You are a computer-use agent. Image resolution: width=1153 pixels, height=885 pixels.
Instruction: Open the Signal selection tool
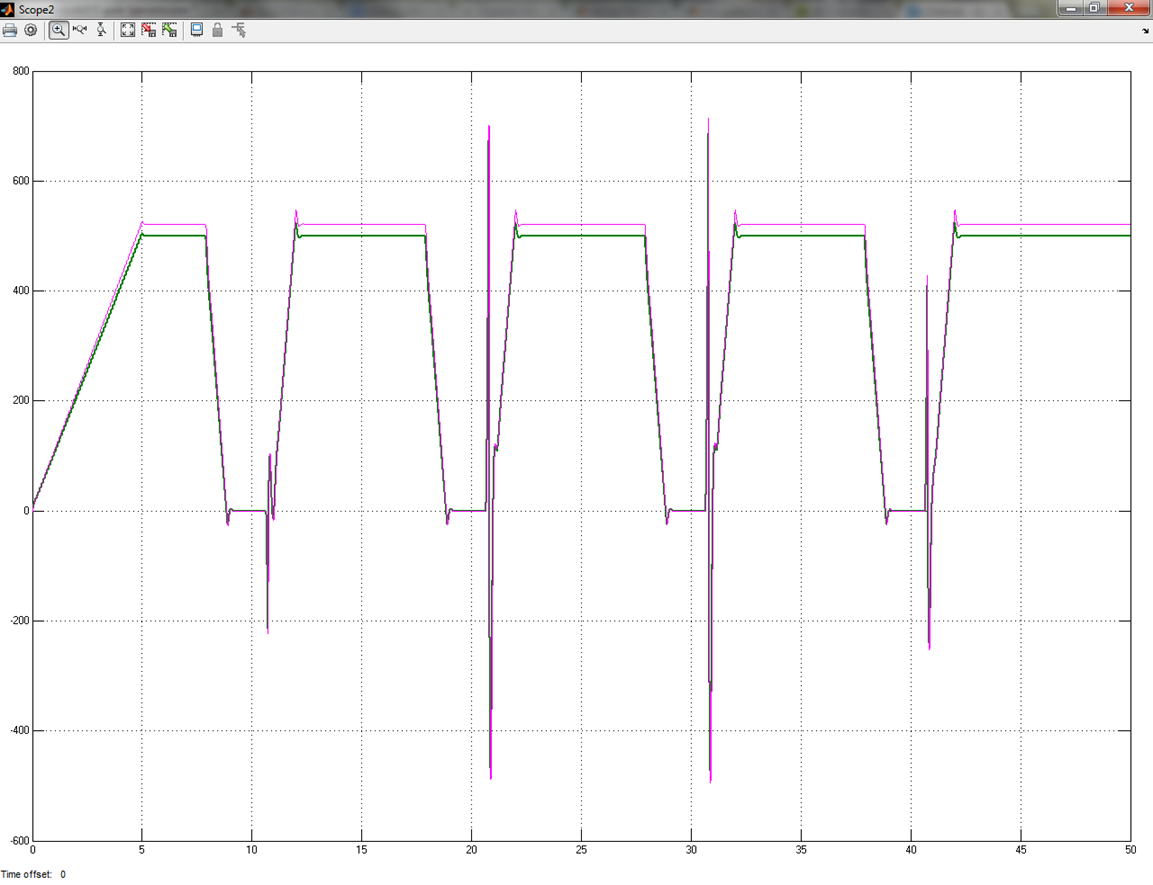click(x=239, y=30)
